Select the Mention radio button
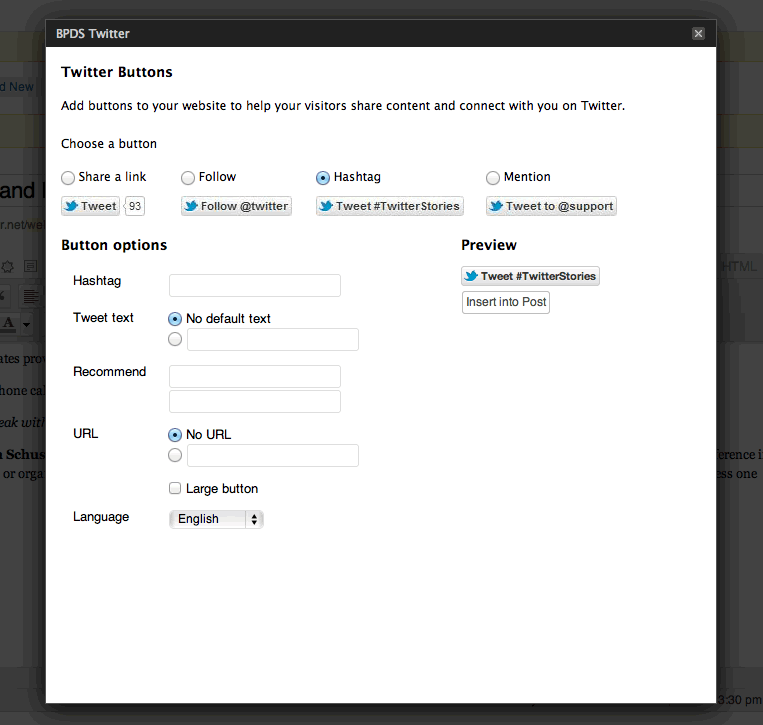 (493, 178)
